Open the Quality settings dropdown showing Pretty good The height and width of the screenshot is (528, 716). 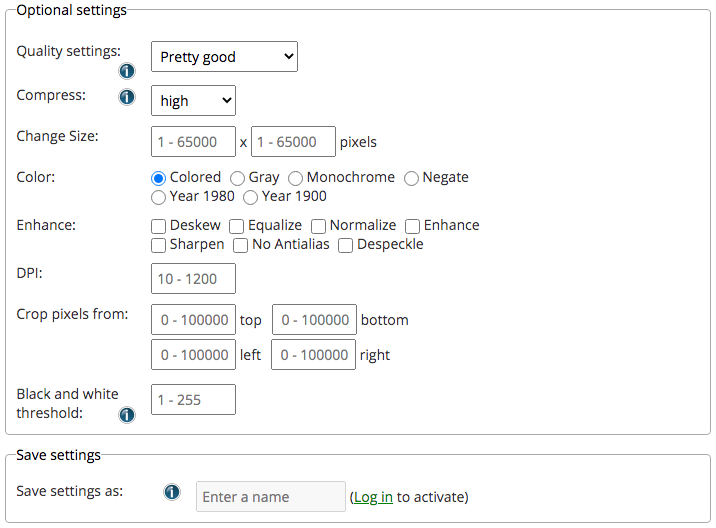tap(224, 57)
